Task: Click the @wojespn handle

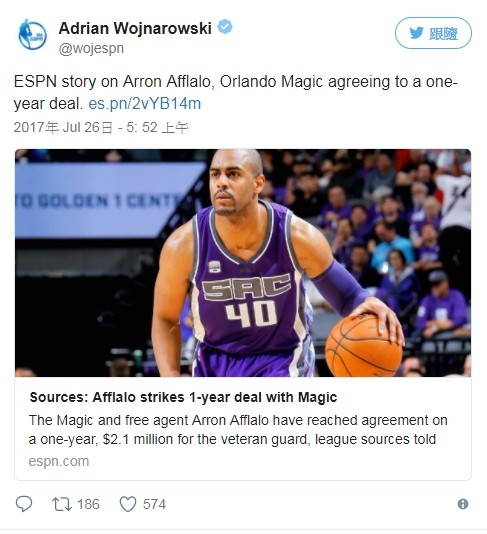Action: click(91, 49)
